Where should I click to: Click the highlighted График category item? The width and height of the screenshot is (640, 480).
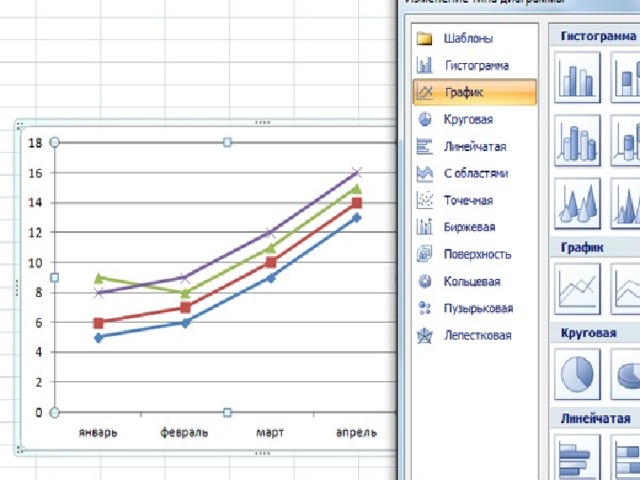click(x=474, y=92)
